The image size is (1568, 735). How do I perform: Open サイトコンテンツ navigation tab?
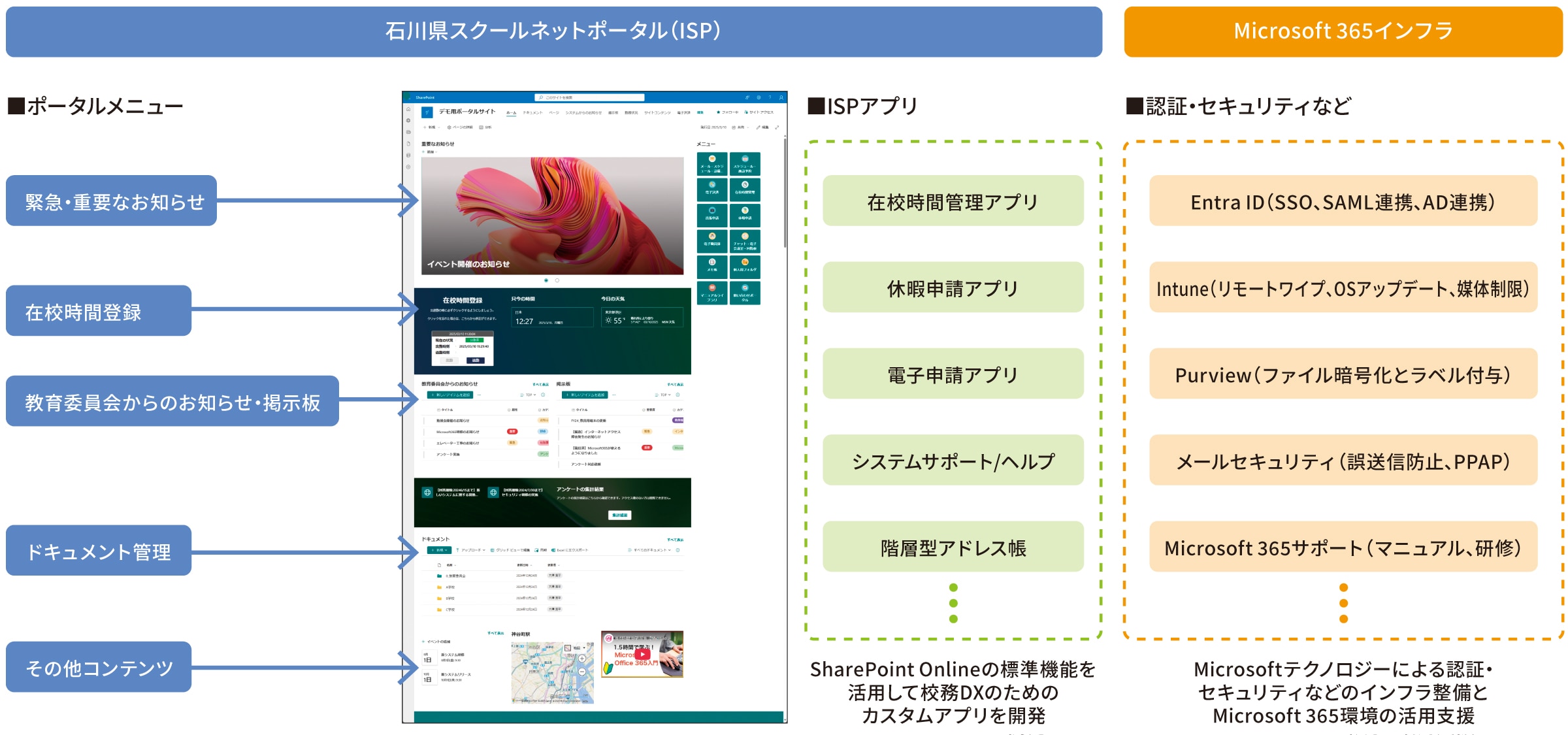(657, 112)
